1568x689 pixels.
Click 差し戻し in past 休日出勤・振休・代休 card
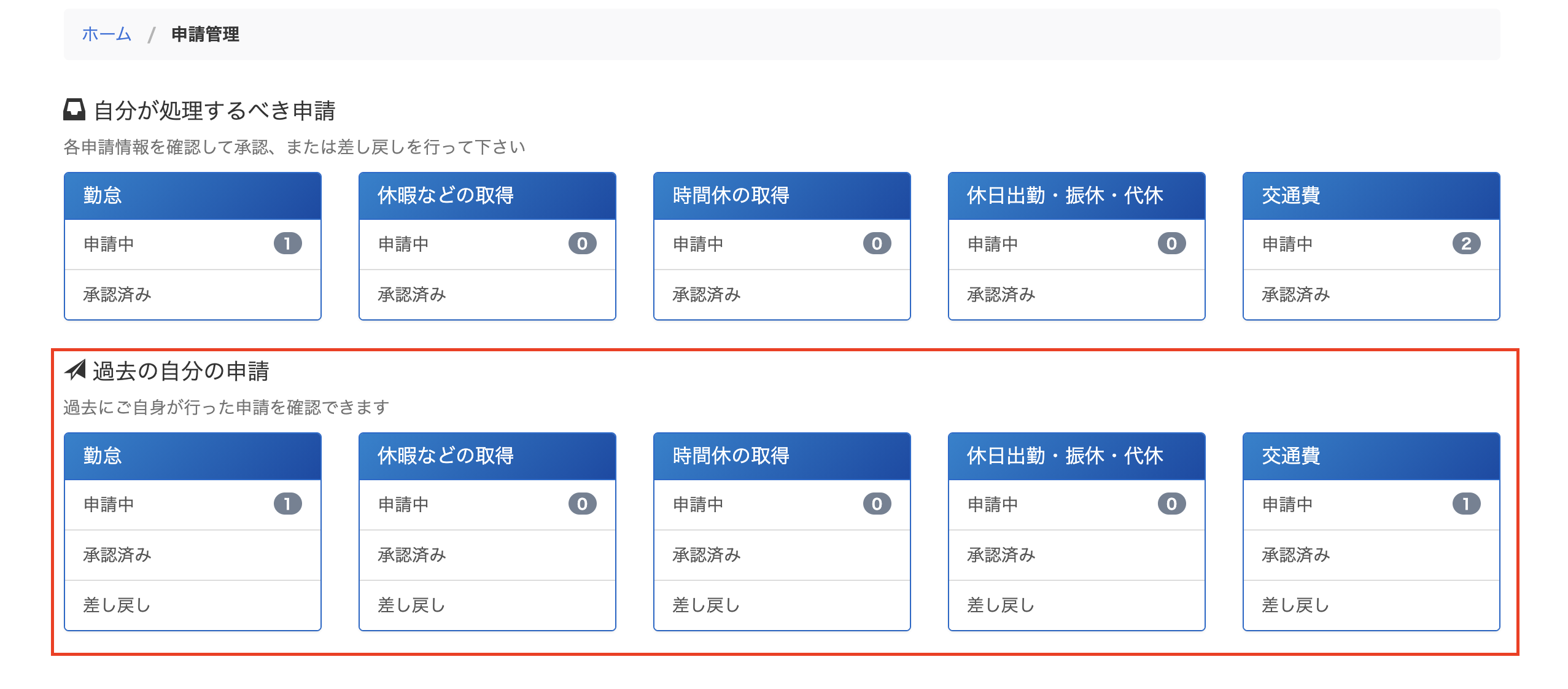point(1001,605)
